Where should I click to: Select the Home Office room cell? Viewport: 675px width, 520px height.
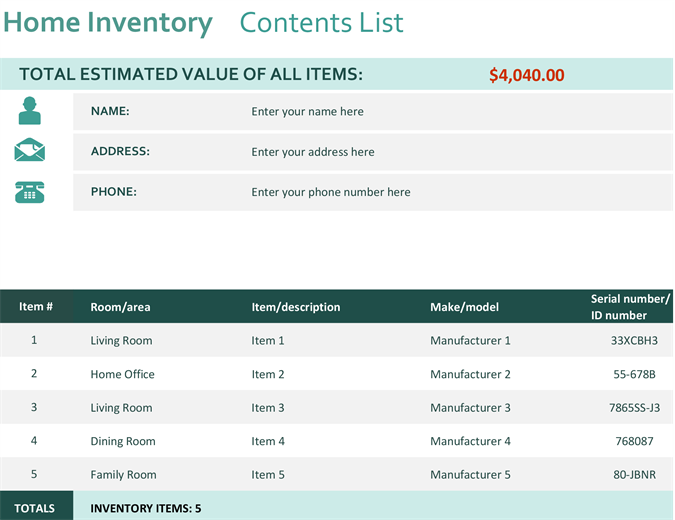point(122,374)
